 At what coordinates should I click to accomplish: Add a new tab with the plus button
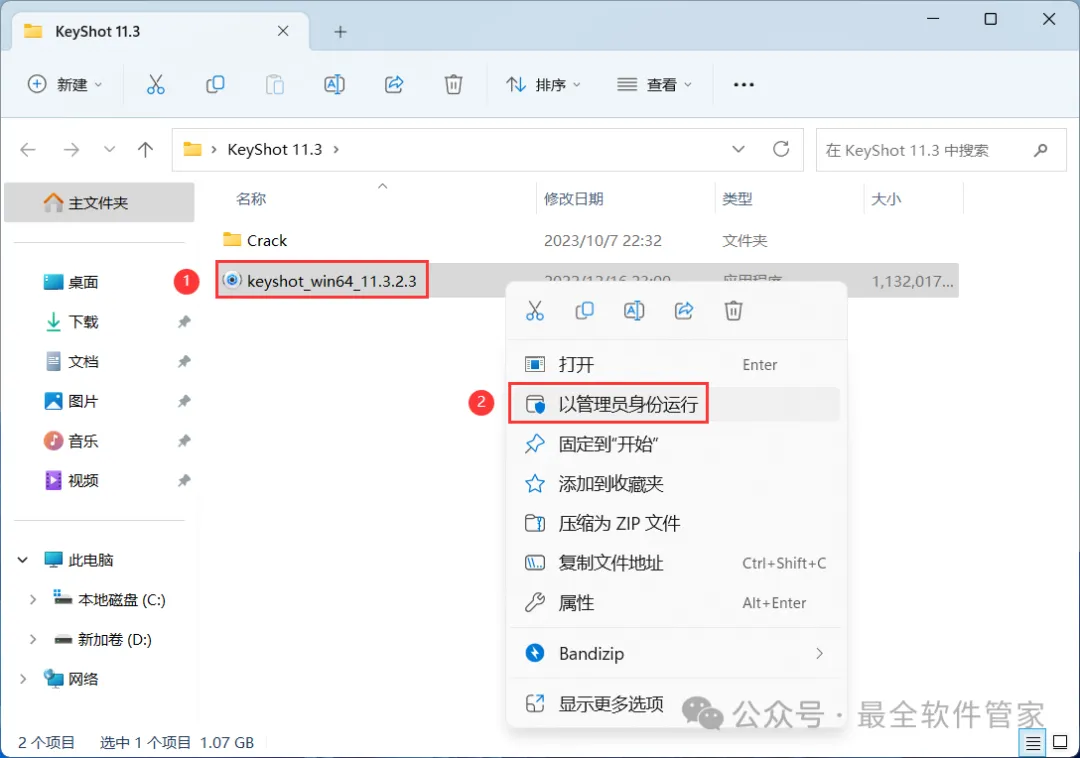pos(340,32)
